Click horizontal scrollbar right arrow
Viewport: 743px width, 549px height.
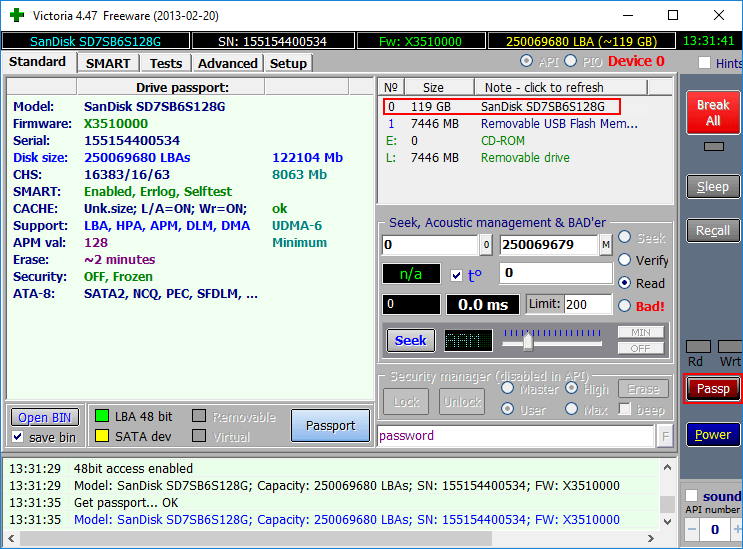(651, 539)
